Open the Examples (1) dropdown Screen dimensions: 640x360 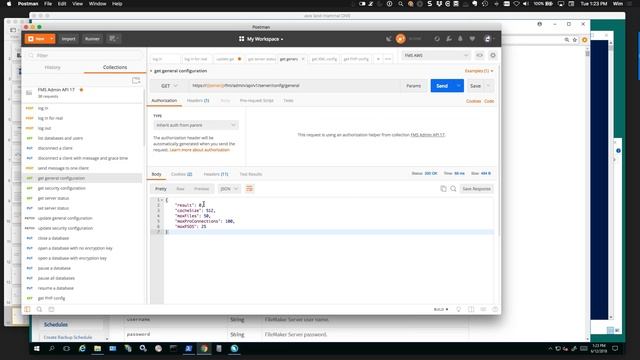[479, 71]
